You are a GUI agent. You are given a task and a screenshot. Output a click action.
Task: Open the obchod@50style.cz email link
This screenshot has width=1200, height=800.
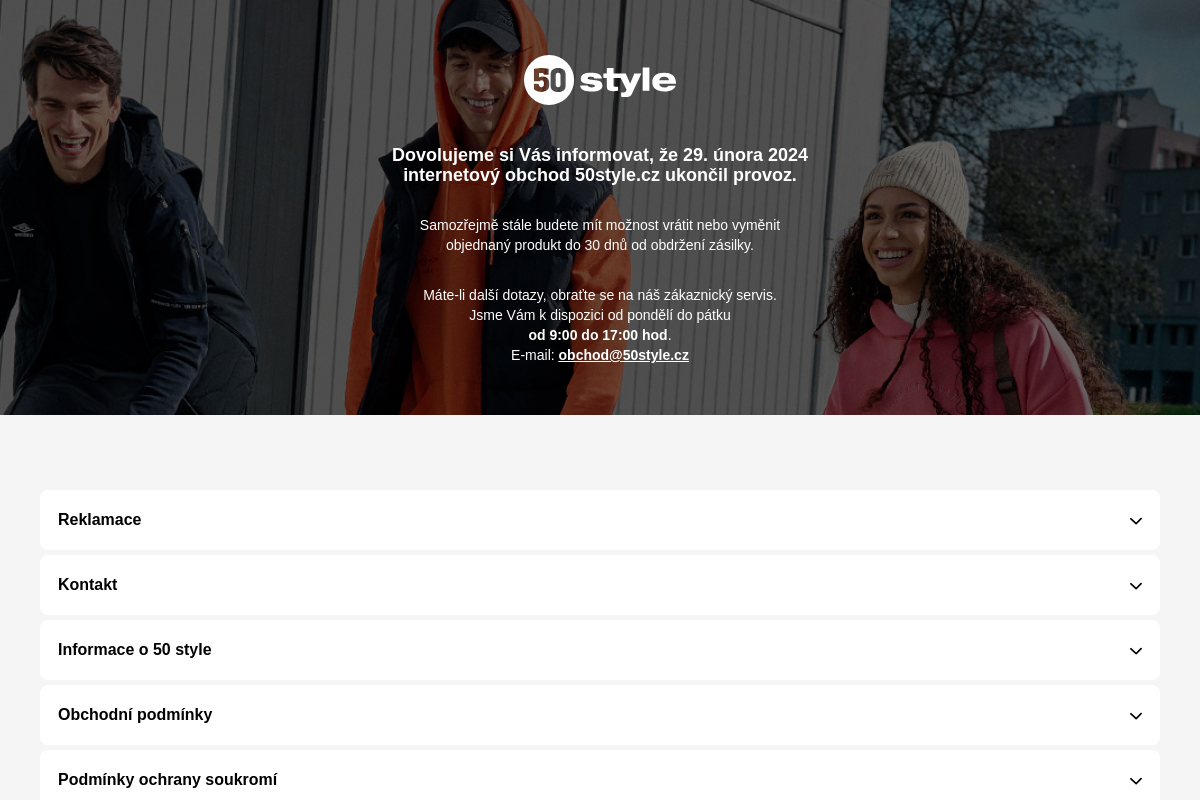point(623,355)
